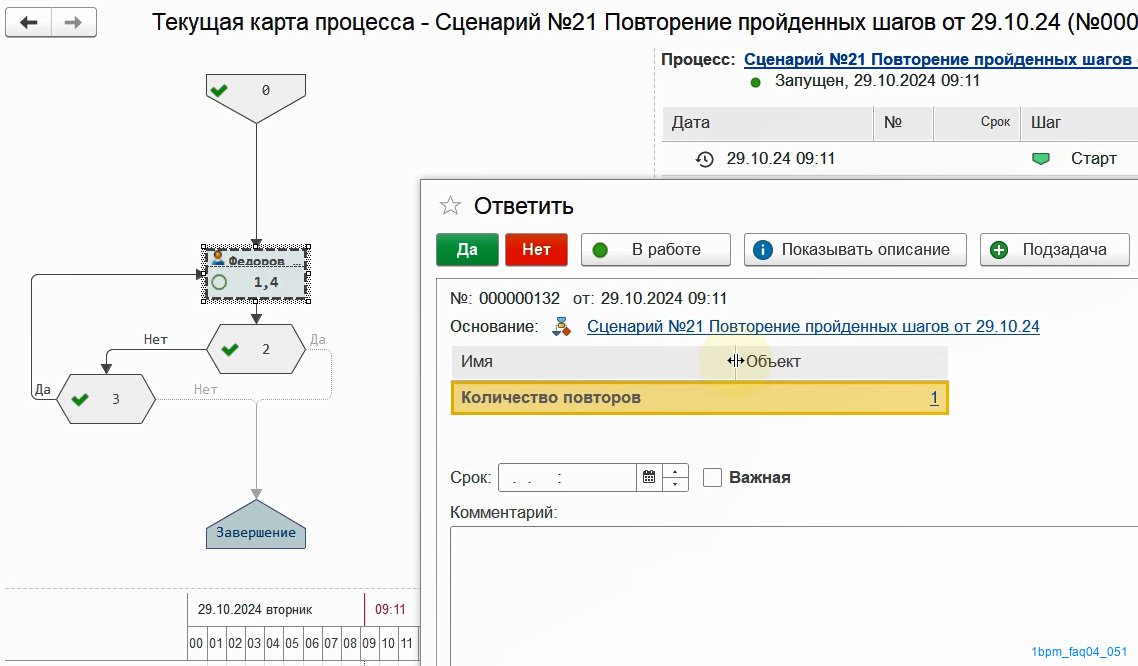This screenshot has height=666, width=1138.
Task: Click the Нет label on node 2's branch
Action: click(x=155, y=339)
